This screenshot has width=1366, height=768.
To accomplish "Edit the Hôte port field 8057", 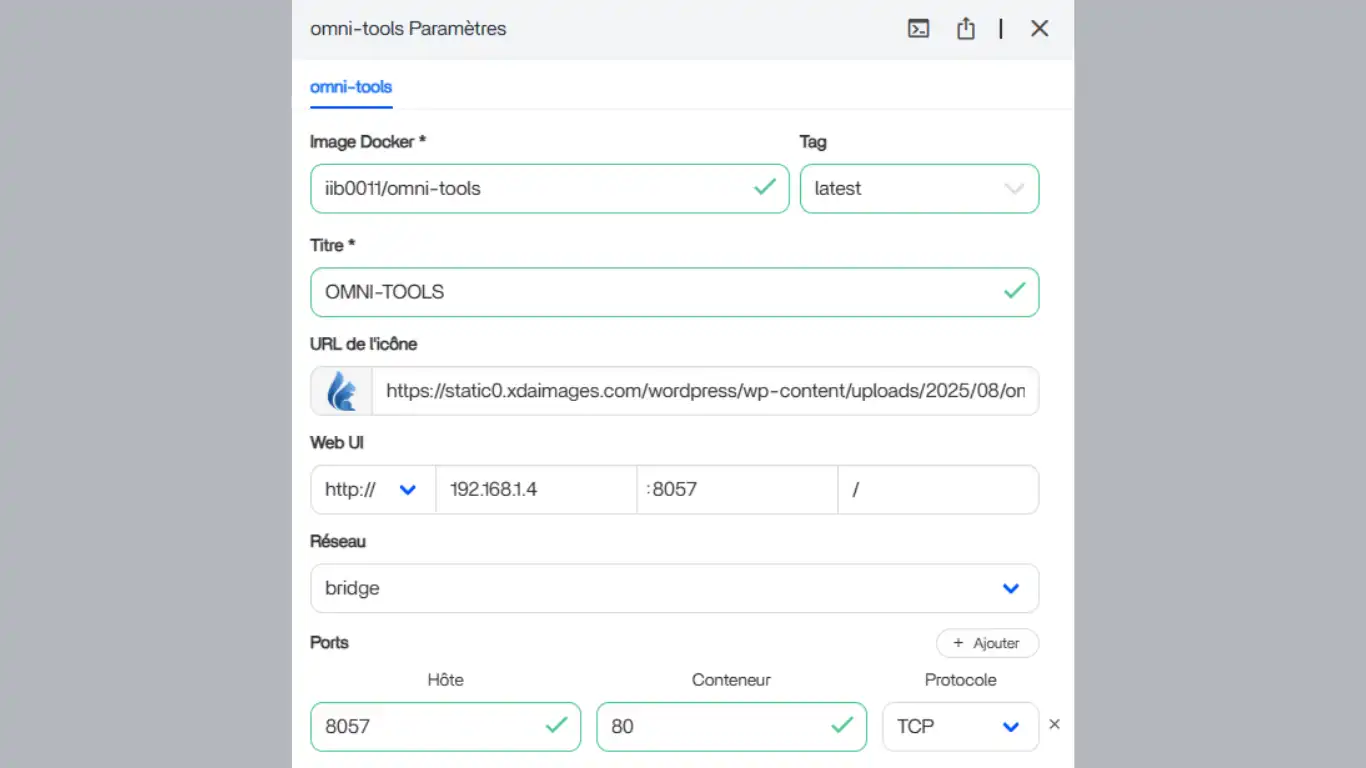I will pos(430,727).
